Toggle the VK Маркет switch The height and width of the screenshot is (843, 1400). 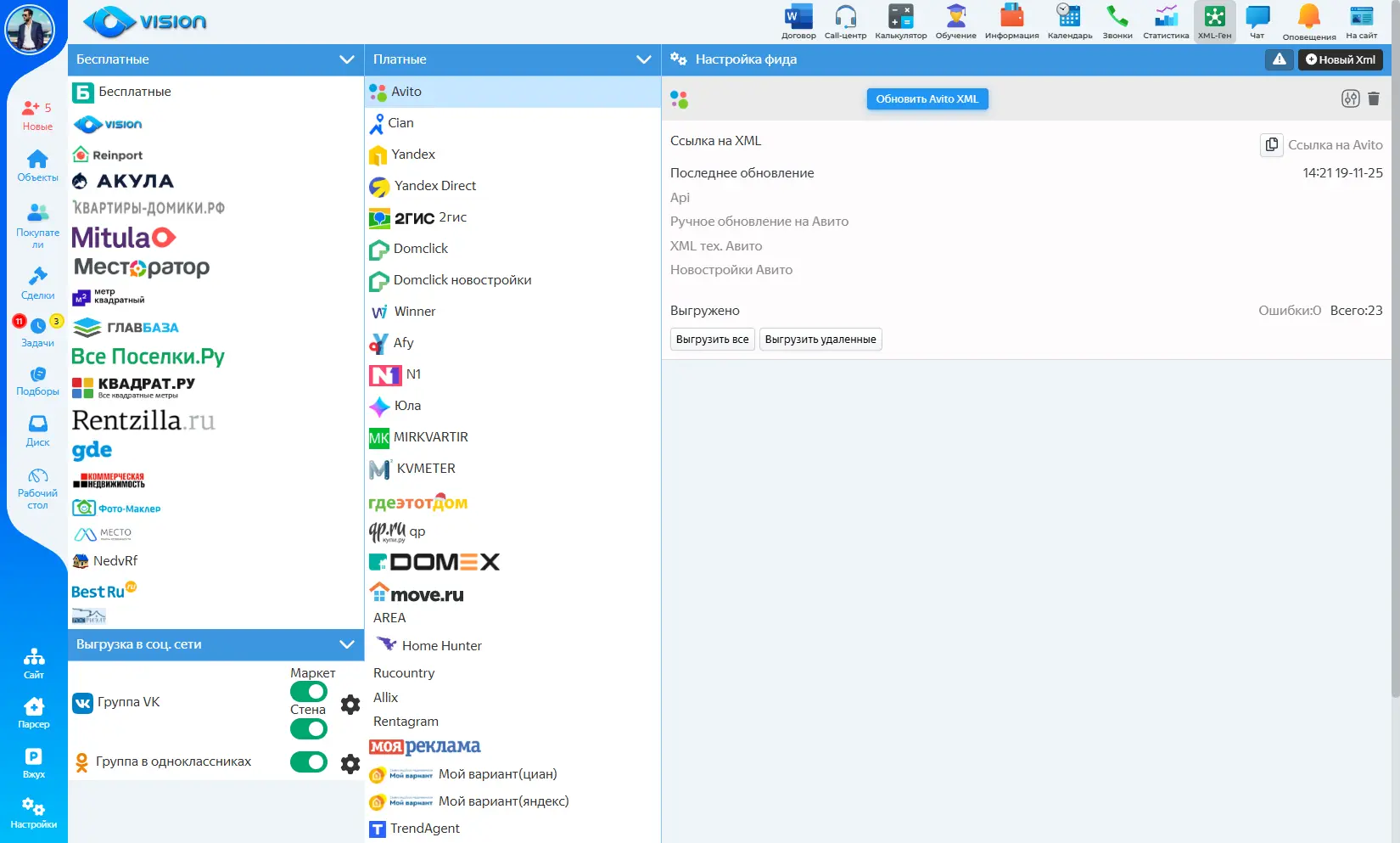(309, 692)
